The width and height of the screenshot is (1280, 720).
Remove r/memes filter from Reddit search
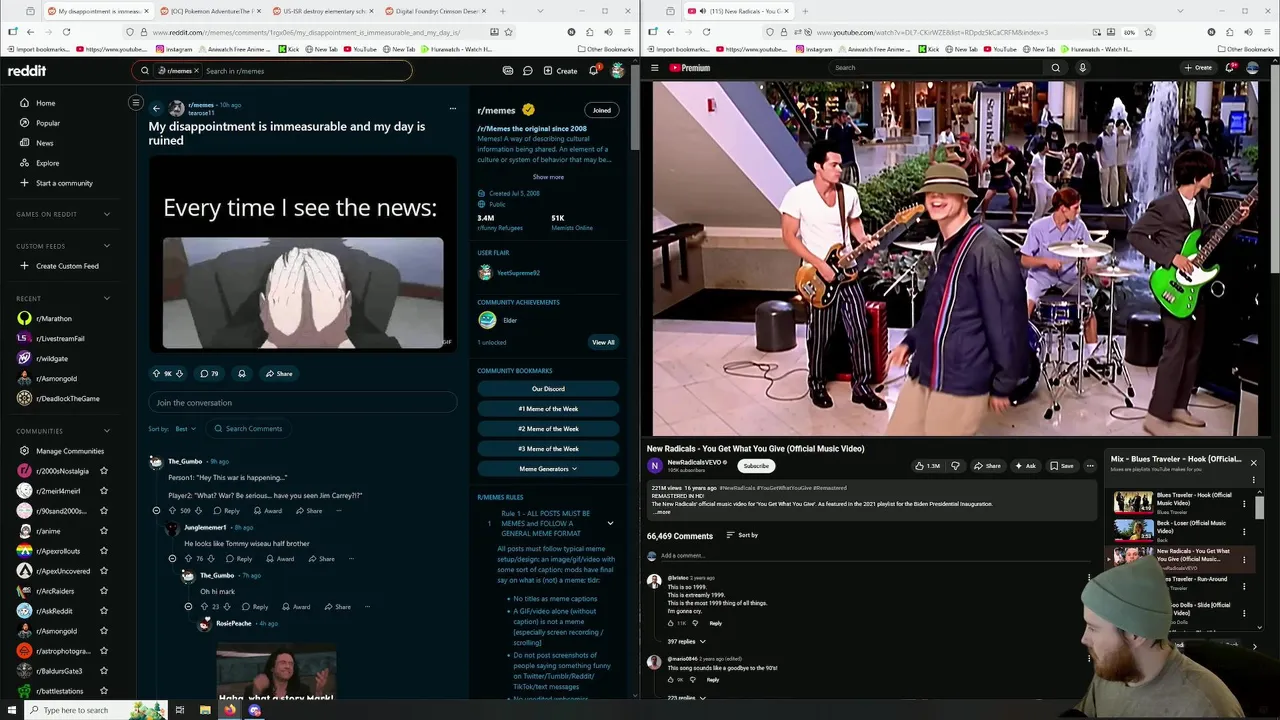(196, 71)
